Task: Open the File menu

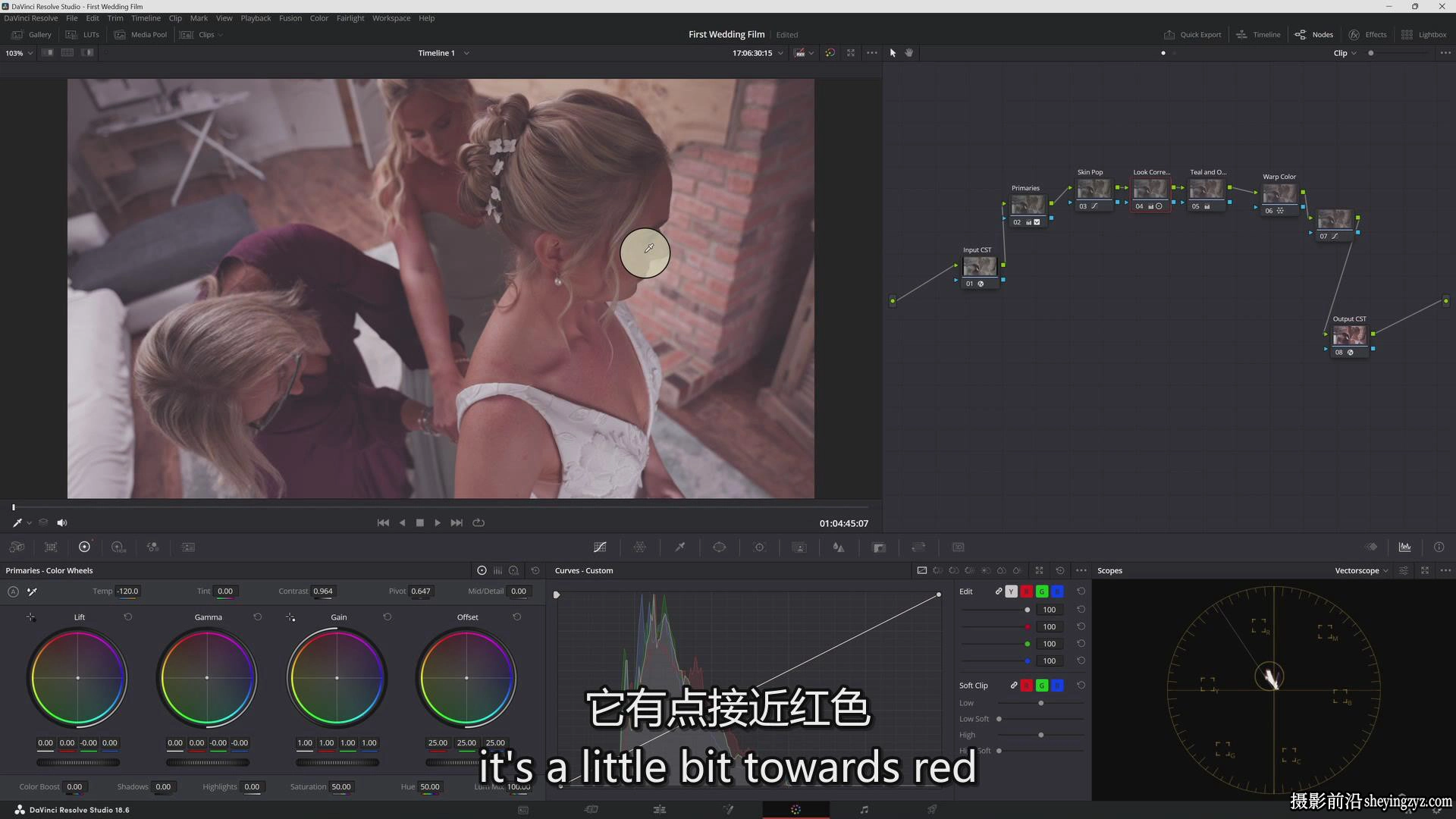Action: [72, 18]
